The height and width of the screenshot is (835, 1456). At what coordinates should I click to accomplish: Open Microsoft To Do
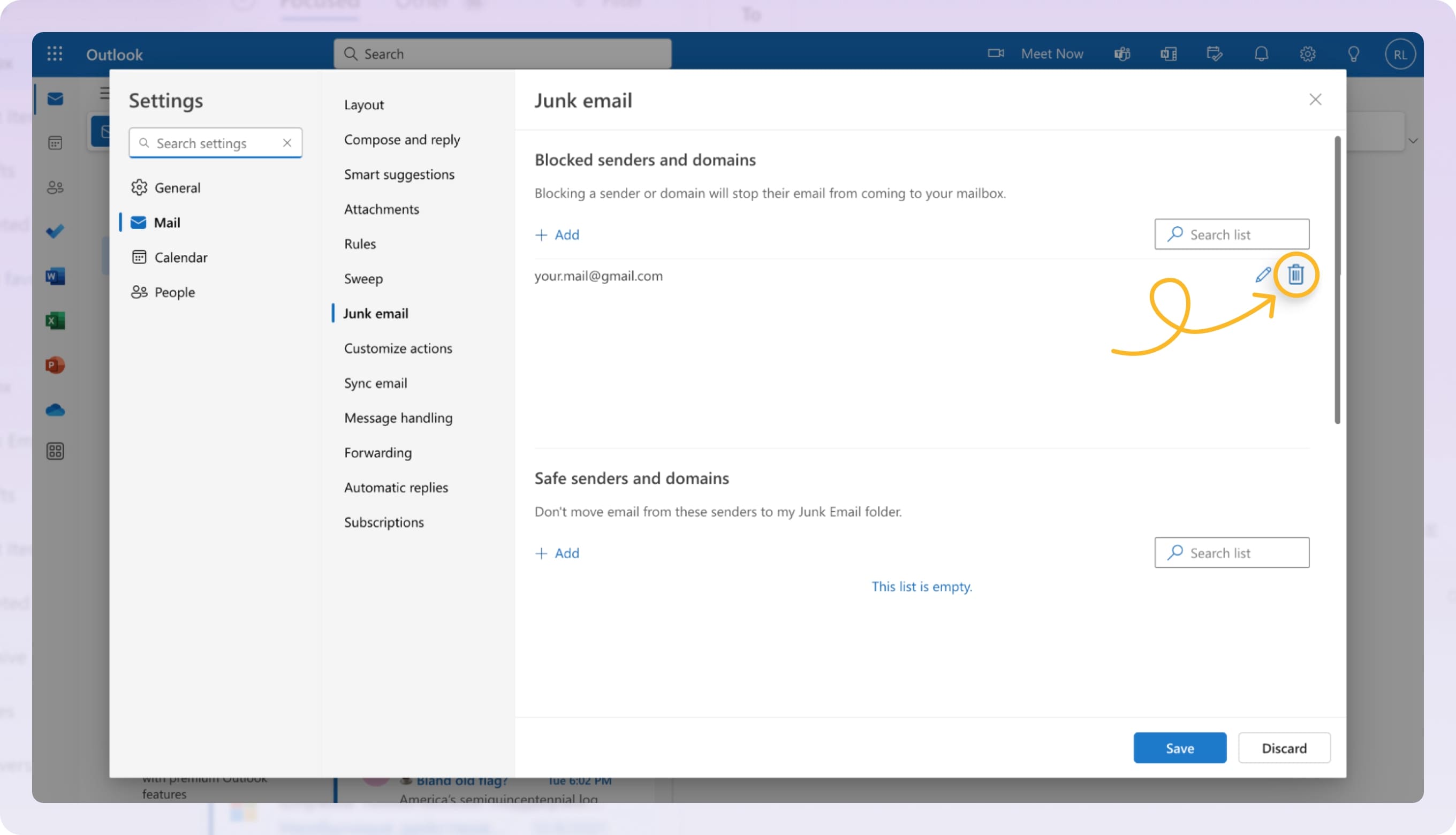click(55, 231)
